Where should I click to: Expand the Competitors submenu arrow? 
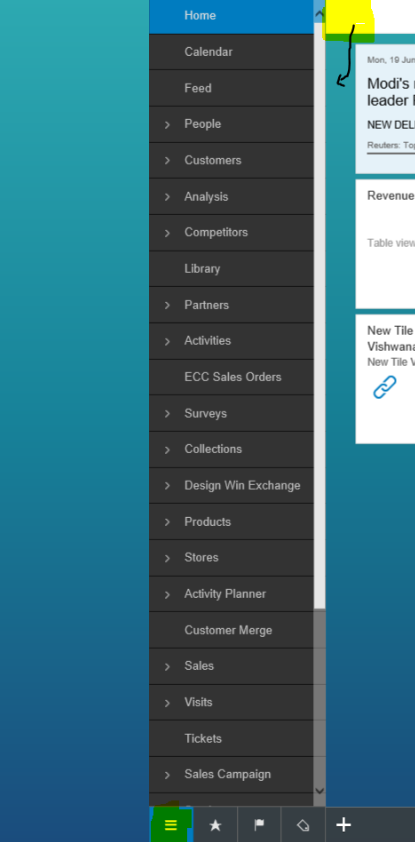tap(167, 233)
